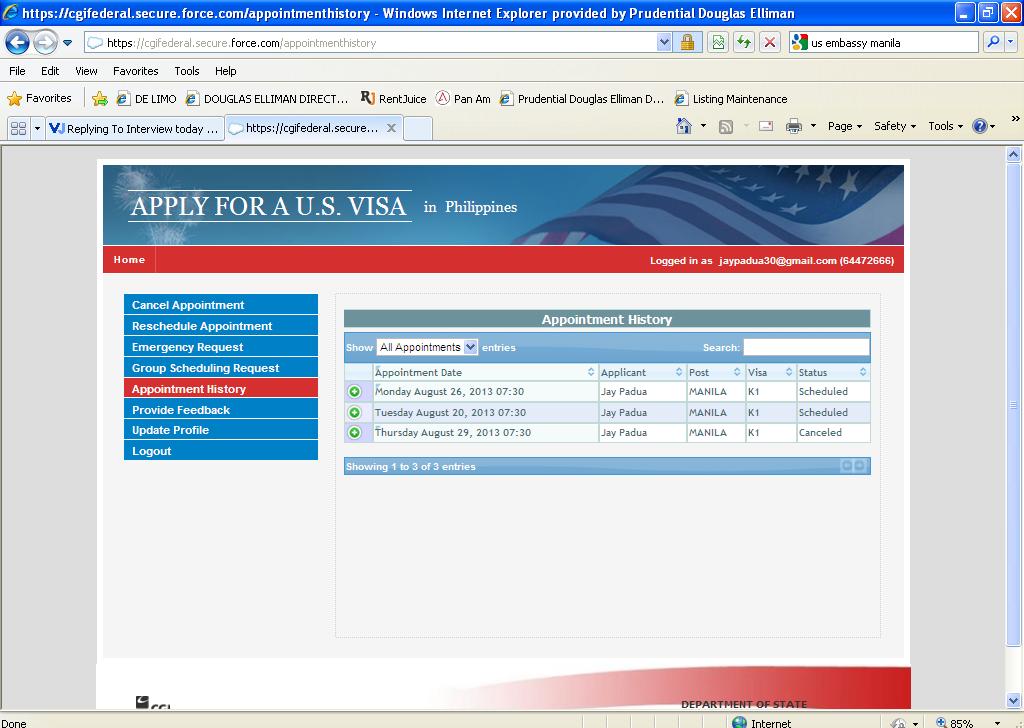Click the Refresh page icon
The height and width of the screenshot is (728, 1024).
744,43
